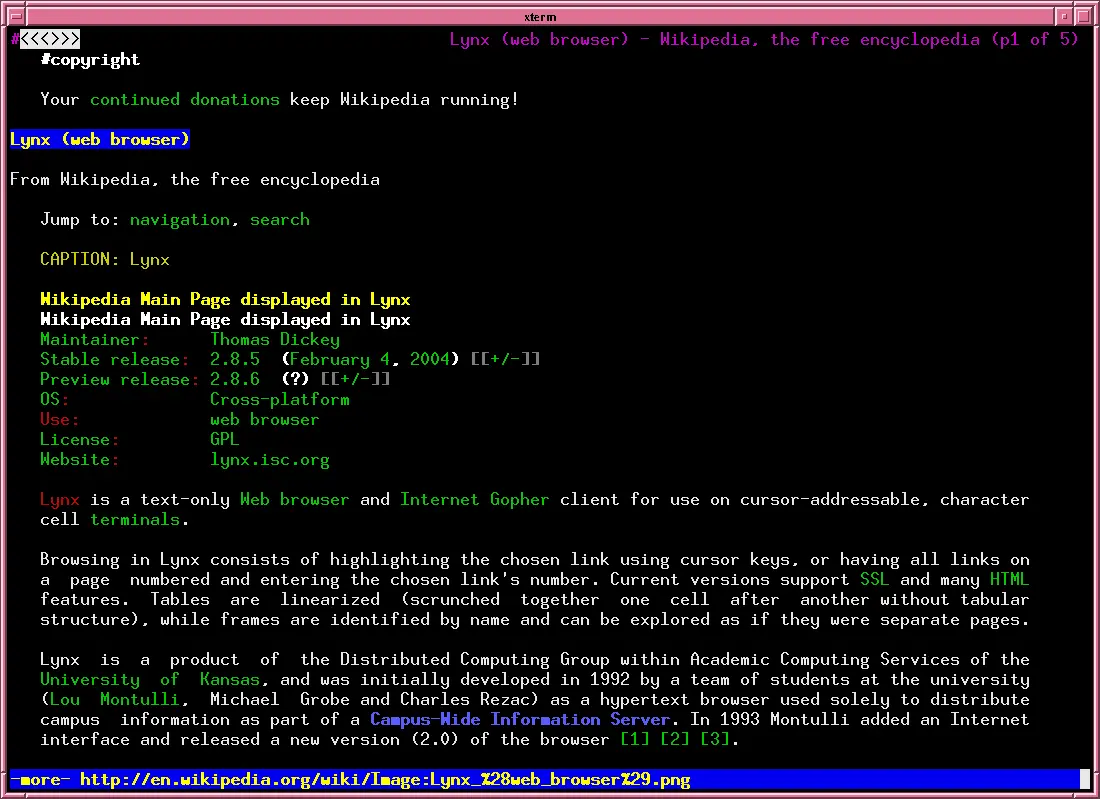This screenshot has width=1100, height=799.
Task: Follow the "lynx.isc.org" website link
Action: pyautogui.click(x=270, y=459)
